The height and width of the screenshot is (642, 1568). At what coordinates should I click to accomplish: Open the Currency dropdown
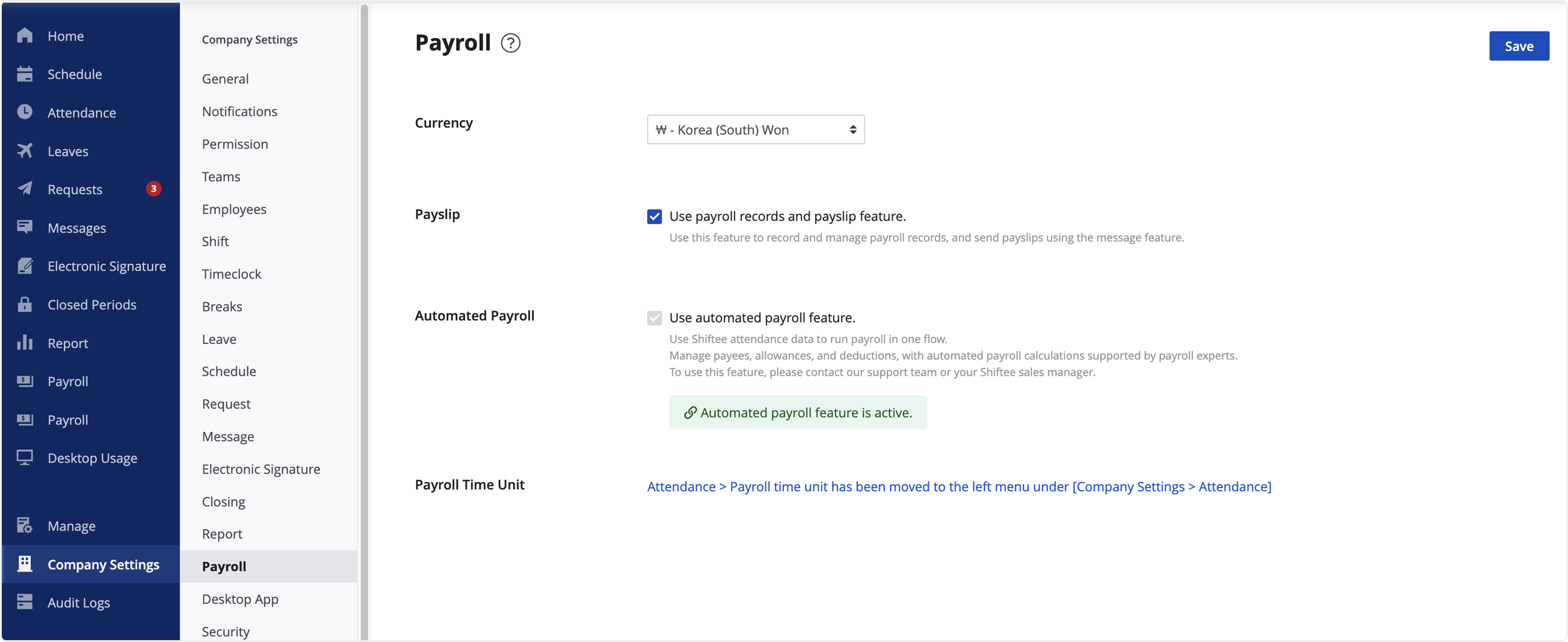click(x=755, y=129)
